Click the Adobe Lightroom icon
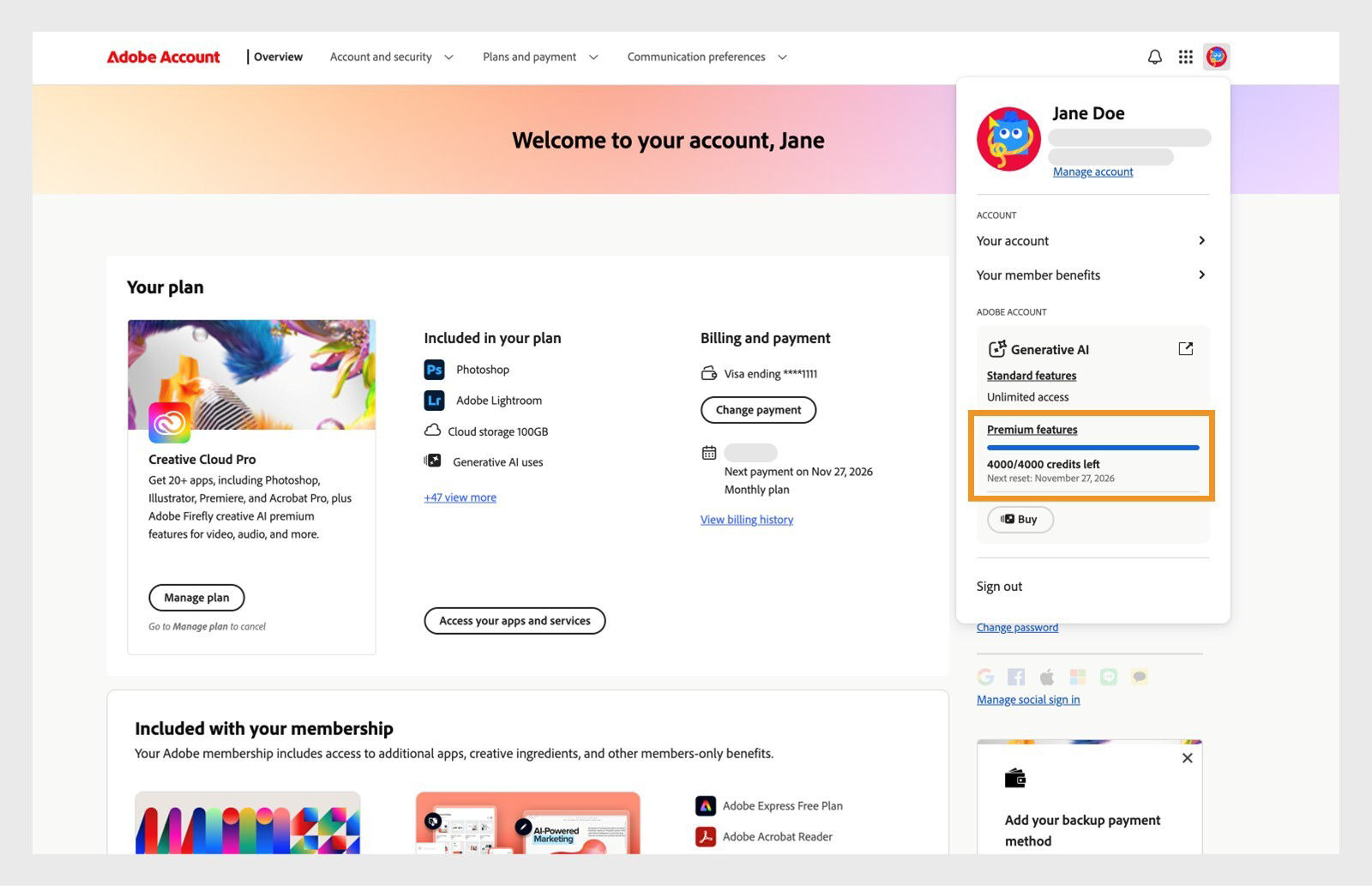 (434, 401)
